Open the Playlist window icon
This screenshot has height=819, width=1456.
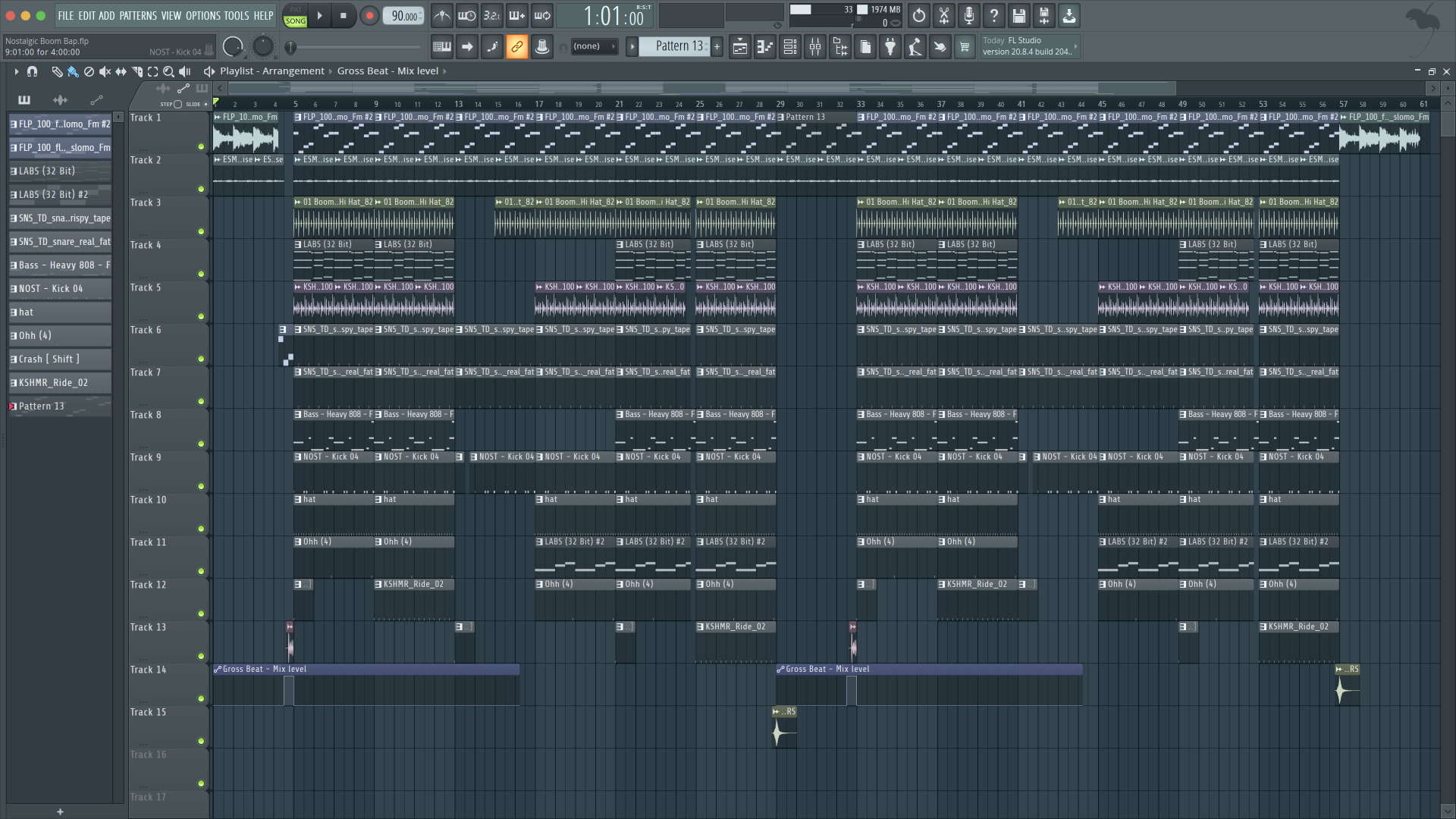(x=740, y=47)
